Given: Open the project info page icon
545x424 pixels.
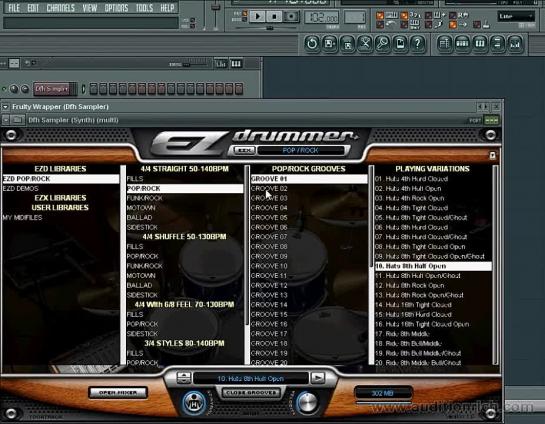Looking at the screenshot, I should (400, 44).
